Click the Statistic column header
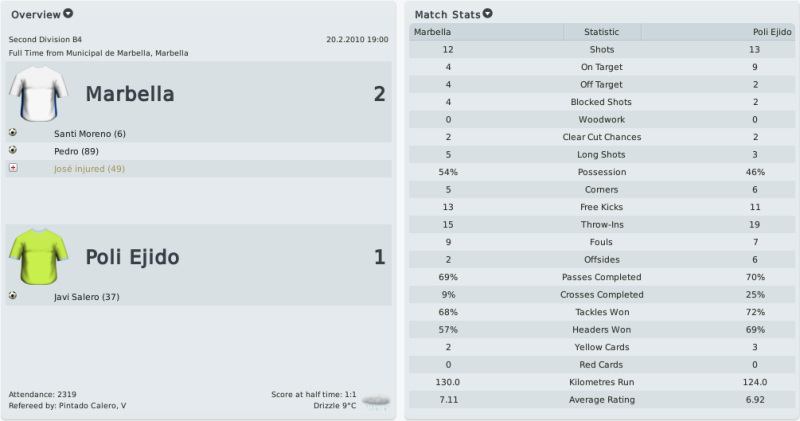The height and width of the screenshot is (421, 800). point(602,32)
